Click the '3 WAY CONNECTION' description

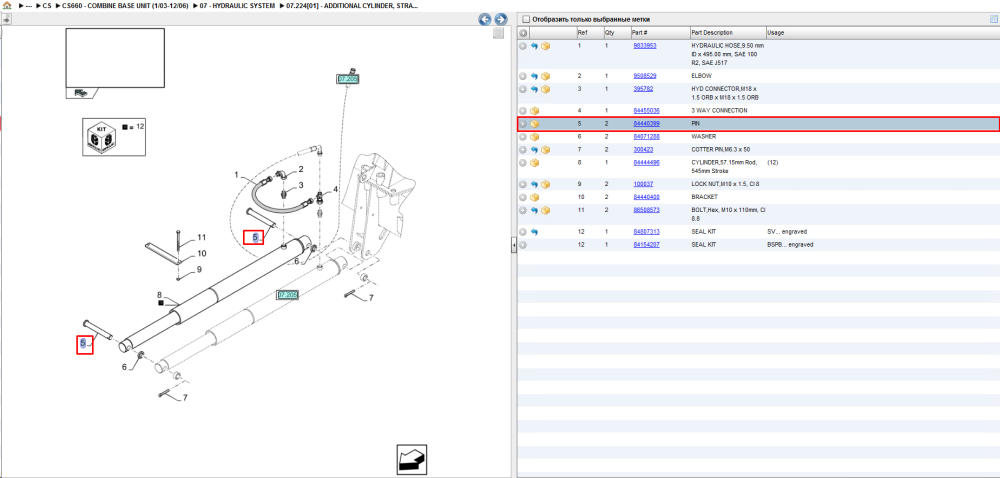719,111
